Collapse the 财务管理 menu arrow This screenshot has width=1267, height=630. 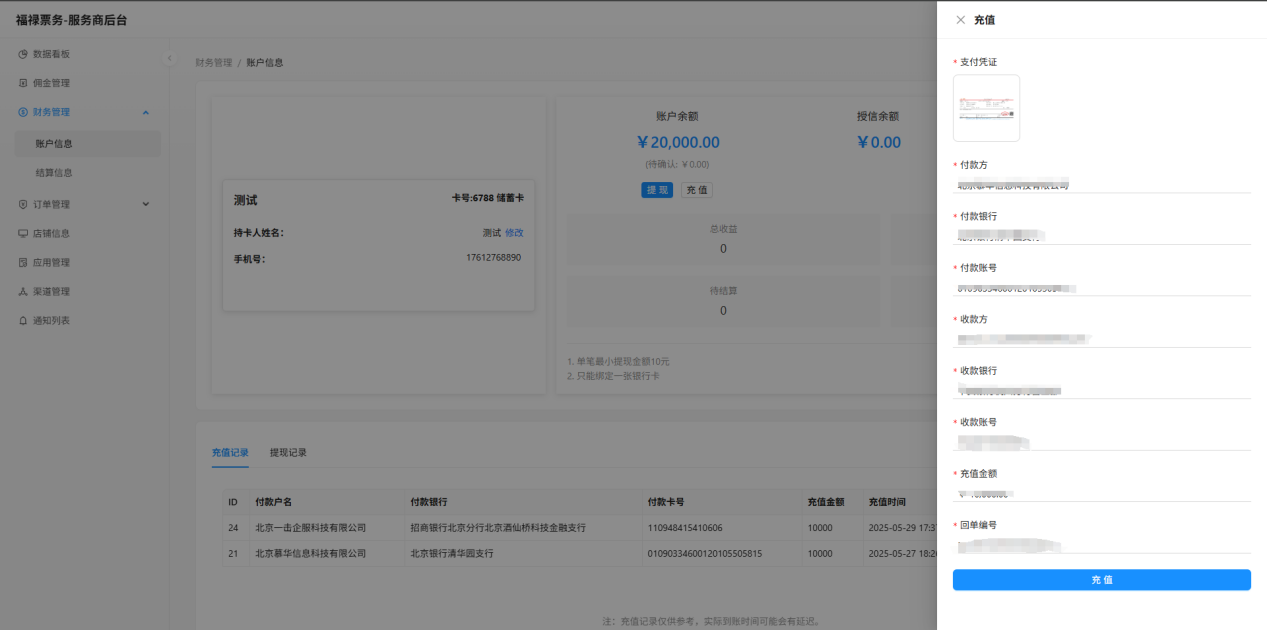click(x=146, y=112)
